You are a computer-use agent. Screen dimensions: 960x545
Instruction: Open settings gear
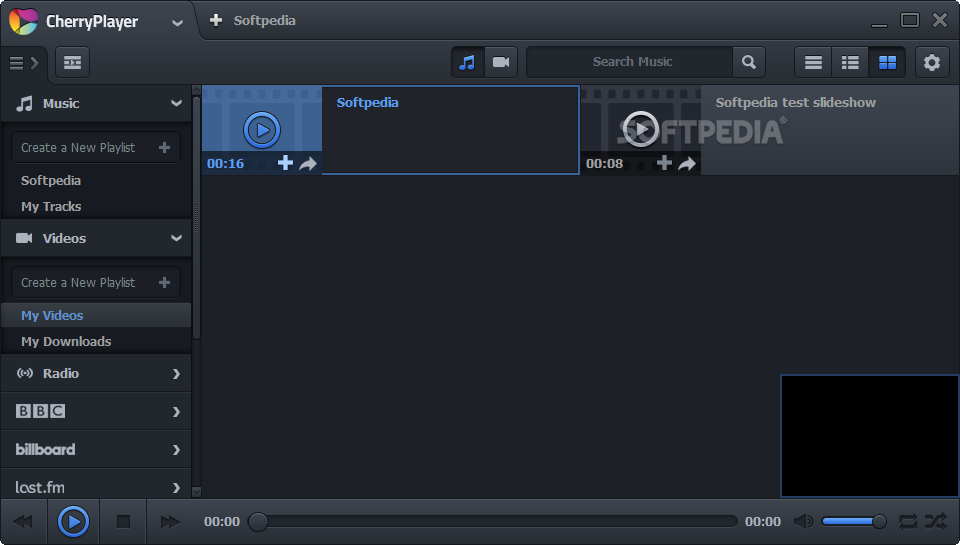coord(932,62)
